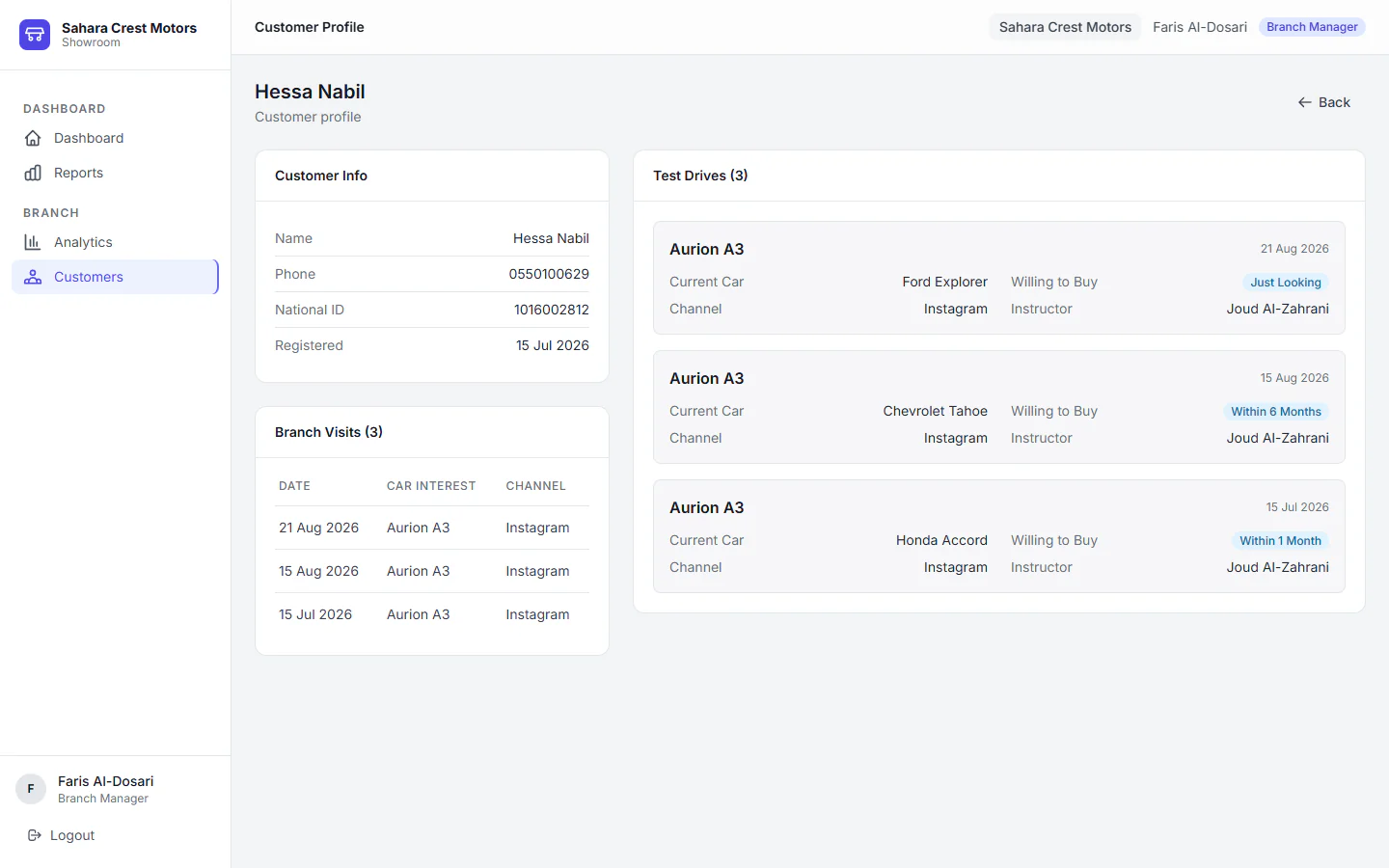Click the Sahara Crest Motors showroom logo icon

pyautogui.click(x=35, y=35)
